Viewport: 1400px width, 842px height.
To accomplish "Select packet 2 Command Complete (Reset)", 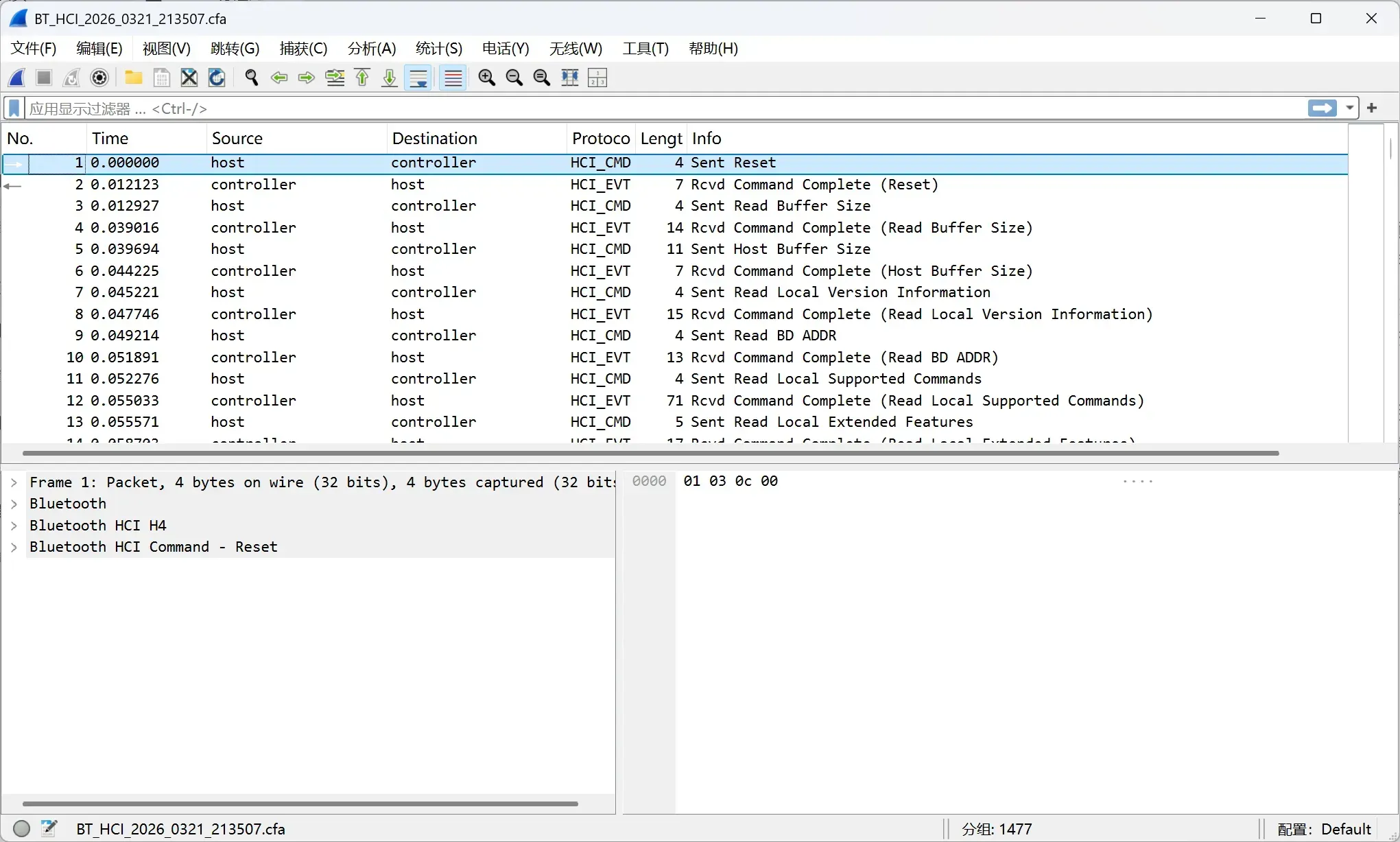I will point(675,185).
